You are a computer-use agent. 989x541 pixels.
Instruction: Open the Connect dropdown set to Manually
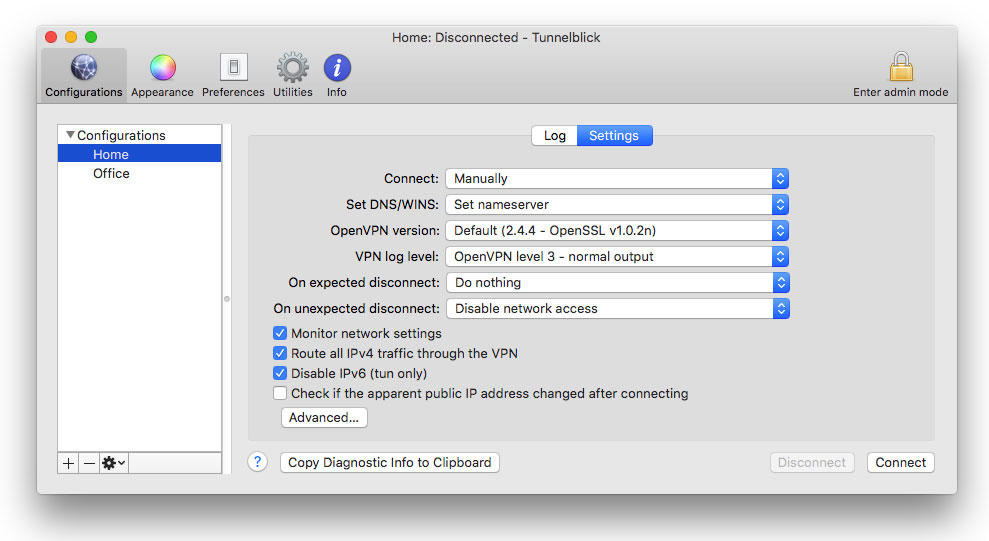point(617,178)
